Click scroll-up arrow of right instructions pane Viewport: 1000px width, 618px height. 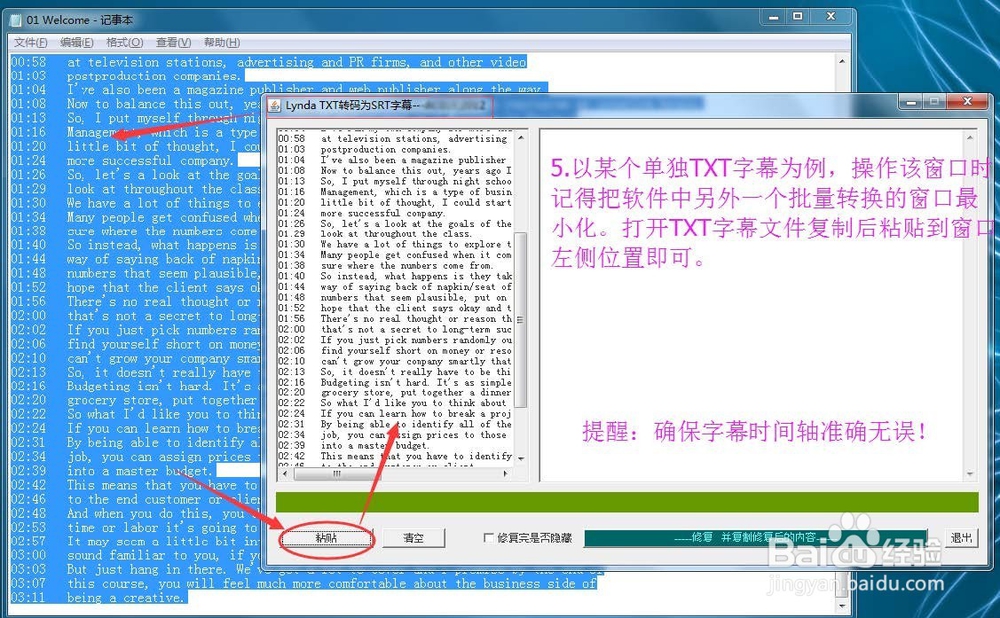pyautogui.click(x=971, y=138)
